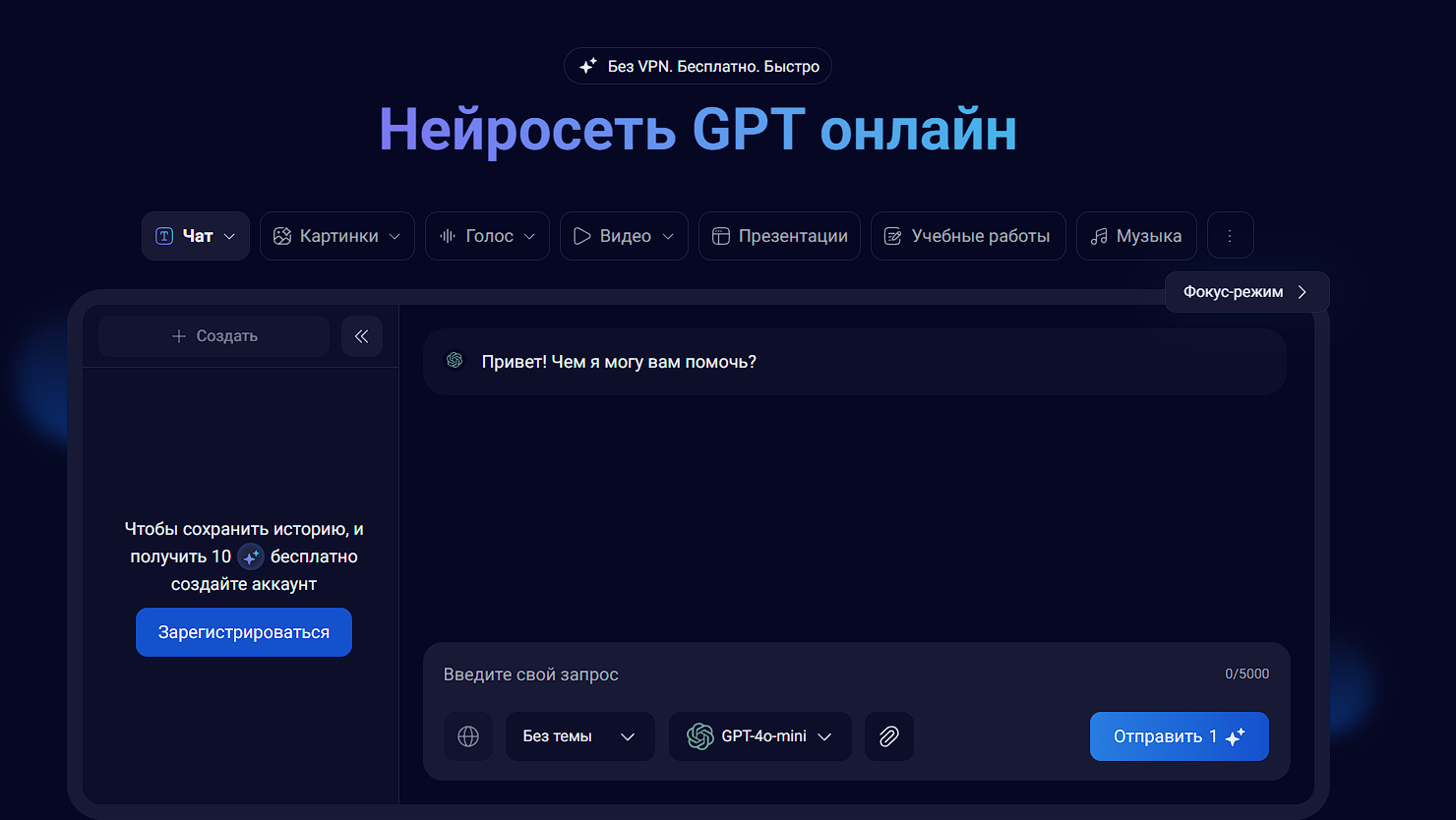The width and height of the screenshot is (1456, 820).
Task: Open the Музыка music generator
Action: (1136, 236)
